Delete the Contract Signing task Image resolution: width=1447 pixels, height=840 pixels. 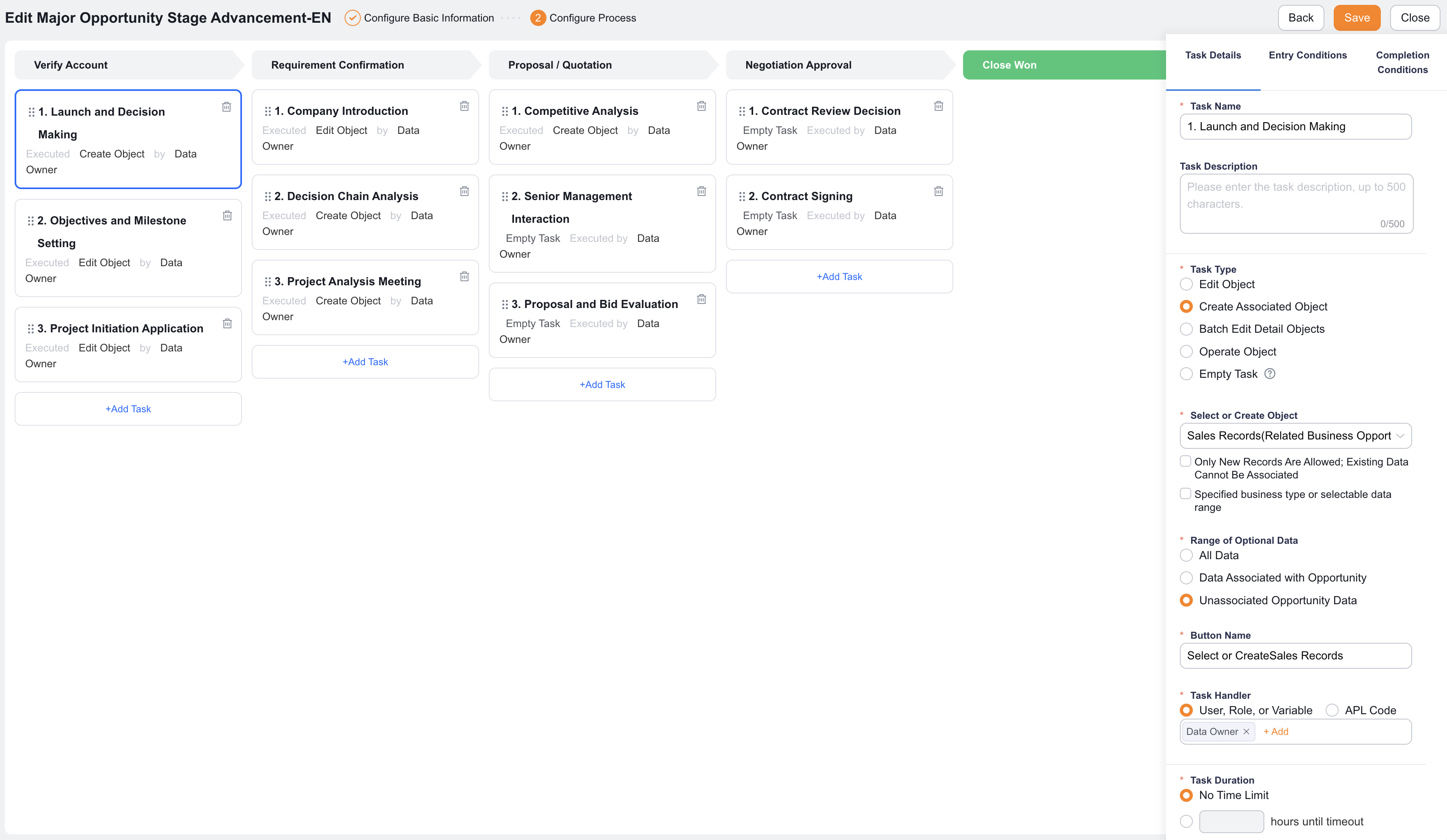point(939,191)
